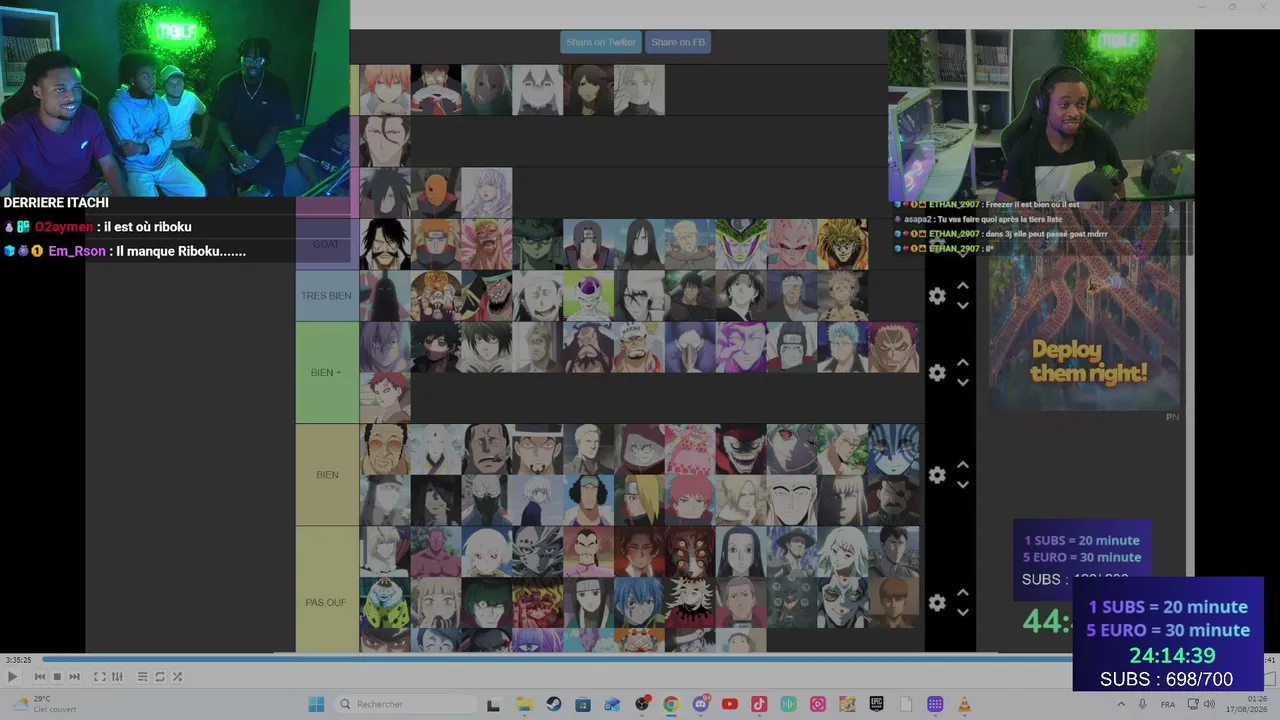
Task: Skip to the previous track in player
Action: (x=40, y=677)
